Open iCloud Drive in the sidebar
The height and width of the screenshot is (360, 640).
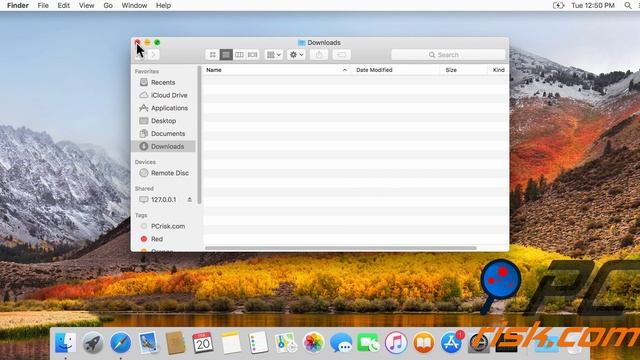point(163,95)
